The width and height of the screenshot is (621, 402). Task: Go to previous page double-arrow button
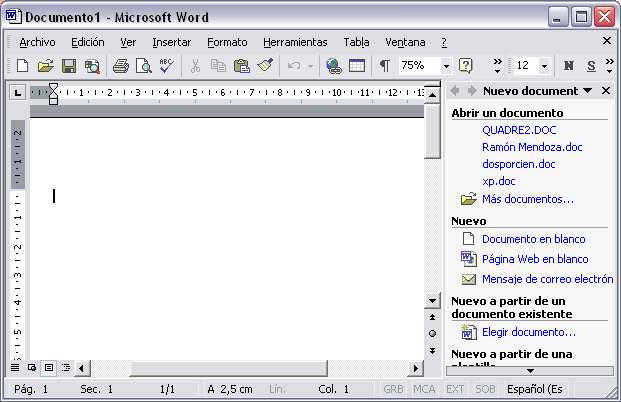tap(432, 317)
